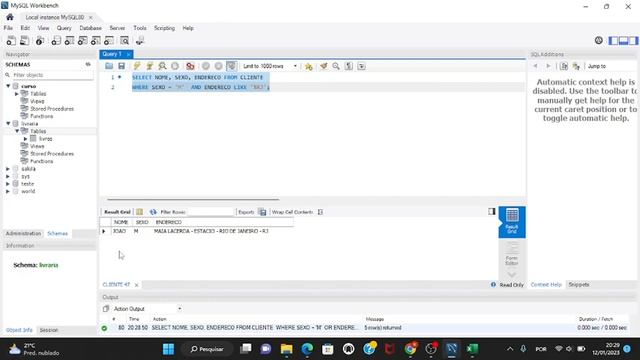Create a new SQL tab icon
This screenshot has height=360, width=640.
[11, 40]
